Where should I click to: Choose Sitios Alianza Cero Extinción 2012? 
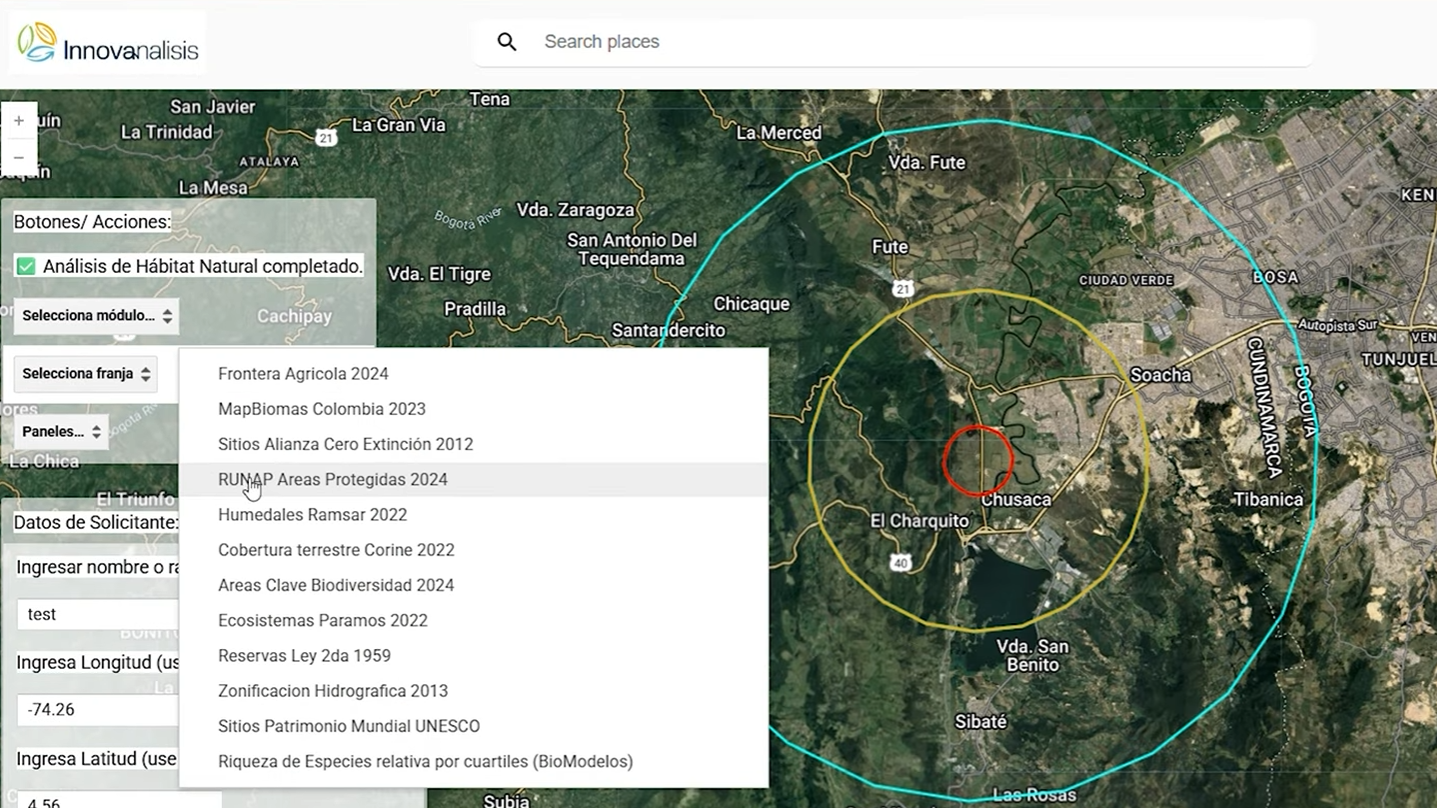click(473, 444)
